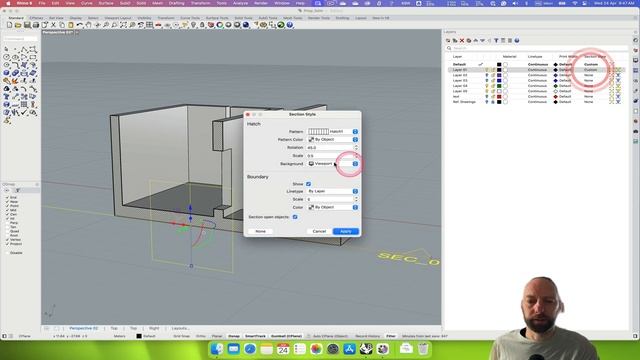Click the light bulb icon in top toolbar
The image size is (640, 360).
coord(193,25)
